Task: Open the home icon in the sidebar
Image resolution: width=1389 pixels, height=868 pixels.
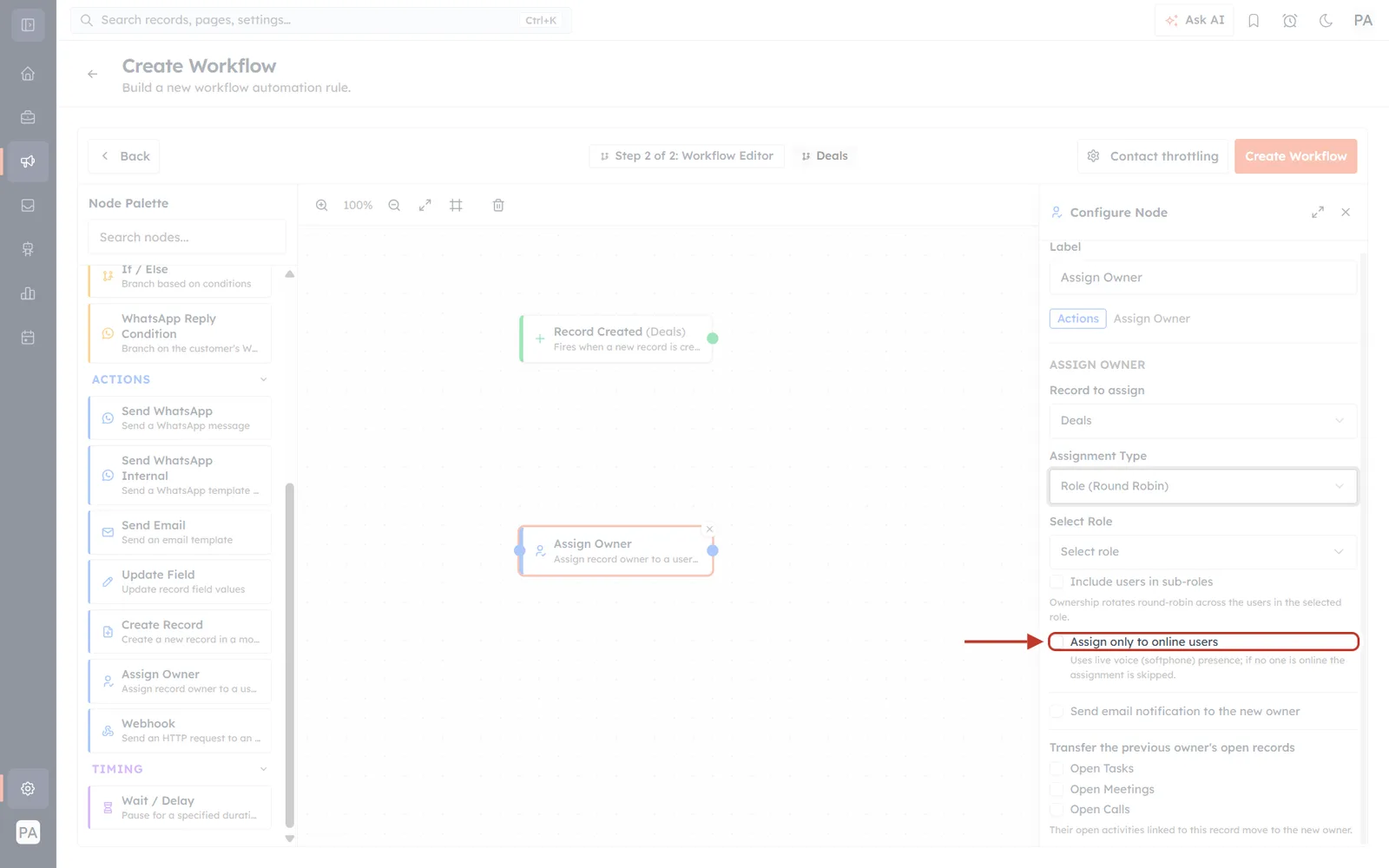Action: (x=28, y=74)
